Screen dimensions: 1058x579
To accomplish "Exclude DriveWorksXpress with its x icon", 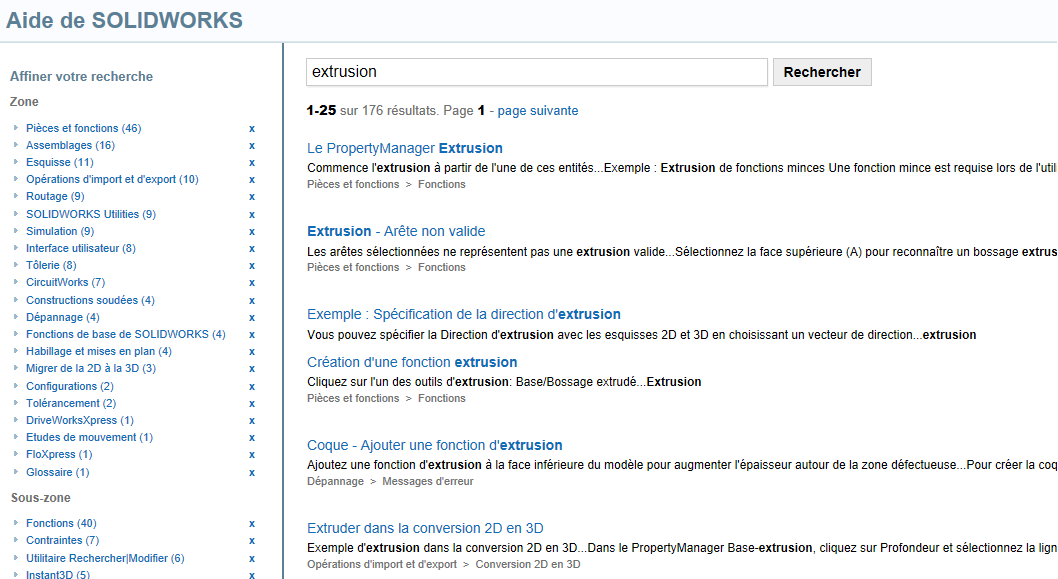I will [252, 420].
